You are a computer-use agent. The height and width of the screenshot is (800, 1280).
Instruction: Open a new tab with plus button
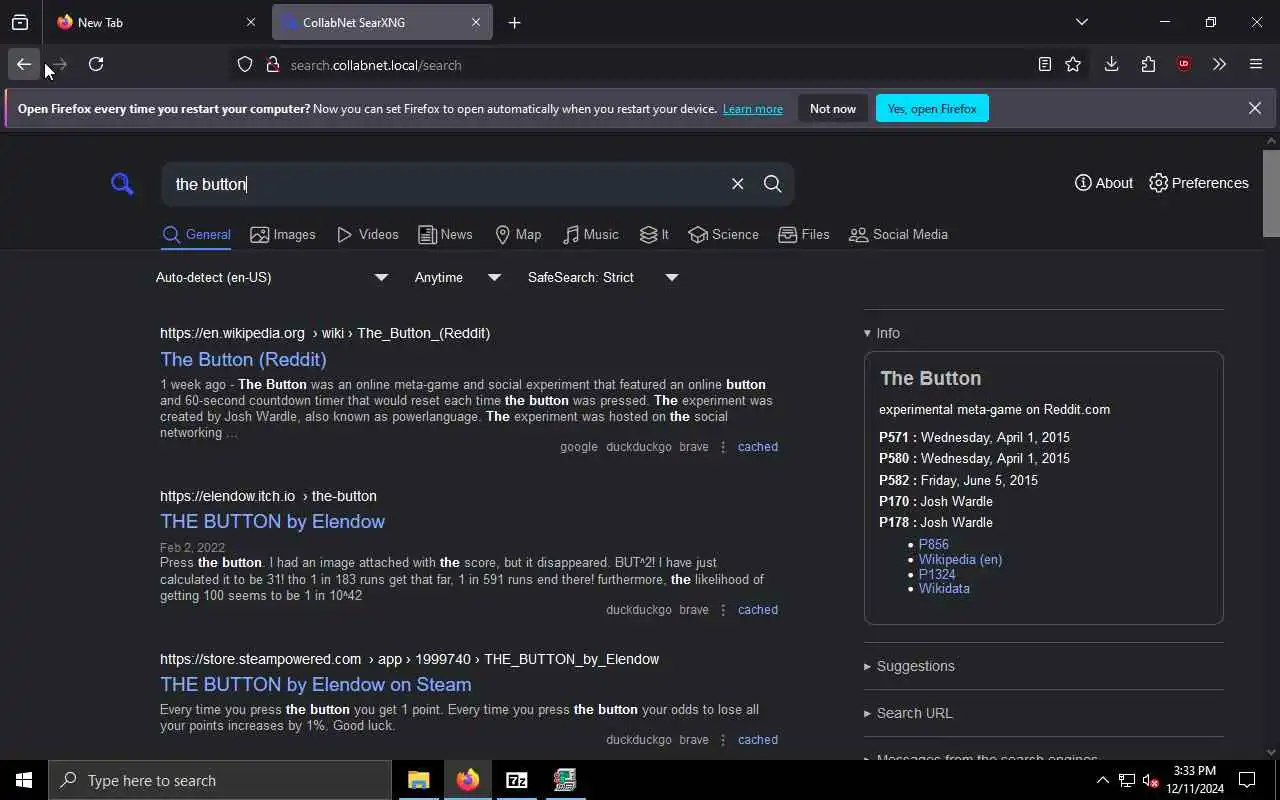[x=514, y=22]
